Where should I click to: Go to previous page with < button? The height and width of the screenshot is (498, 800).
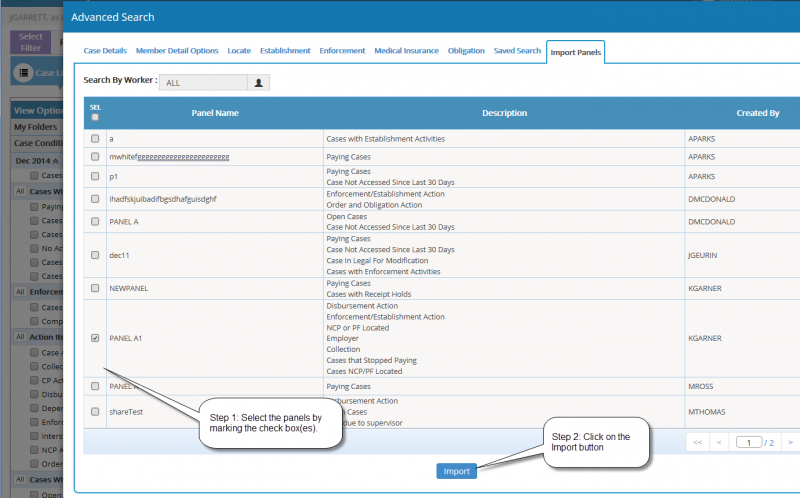[719, 442]
